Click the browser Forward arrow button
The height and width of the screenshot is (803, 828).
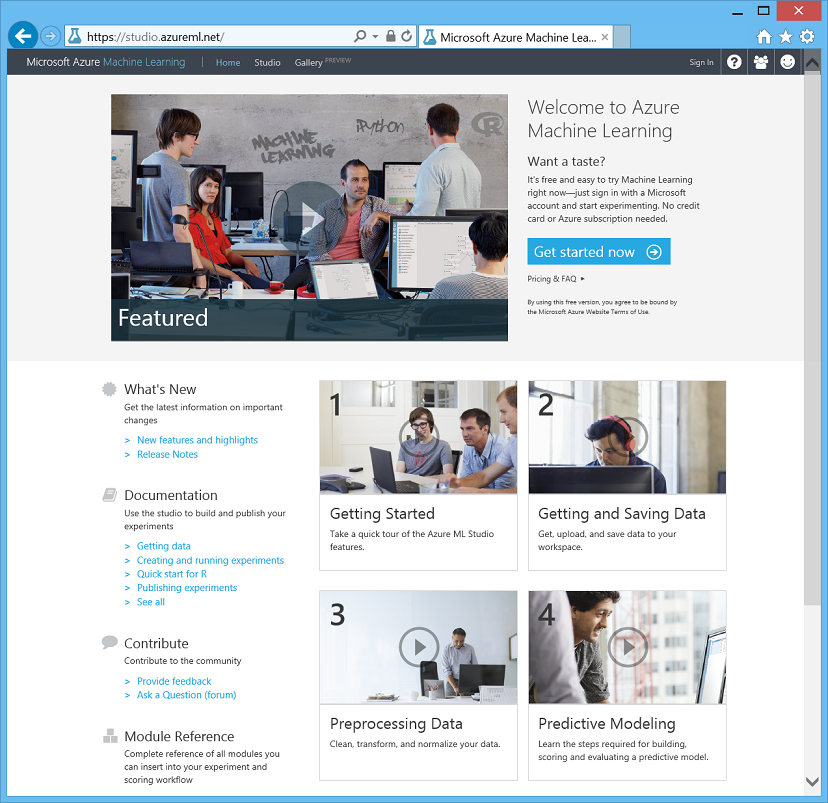50,36
